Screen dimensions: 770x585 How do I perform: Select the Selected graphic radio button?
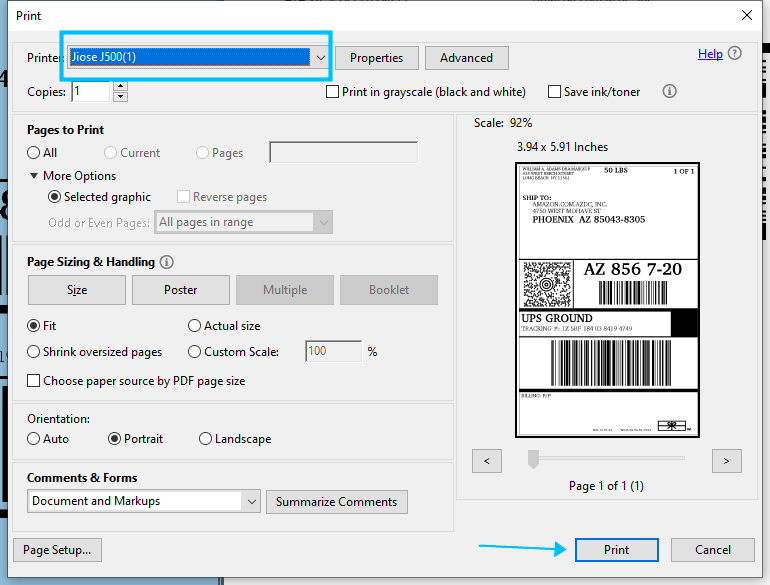tap(54, 197)
